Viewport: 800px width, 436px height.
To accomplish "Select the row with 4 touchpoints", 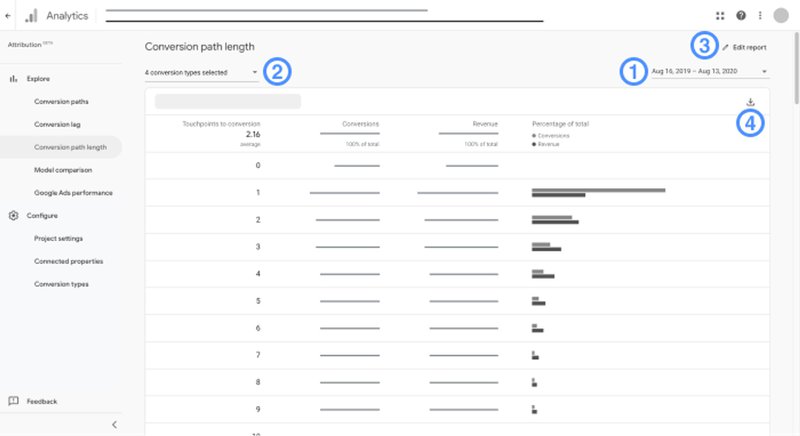I will pos(457,274).
